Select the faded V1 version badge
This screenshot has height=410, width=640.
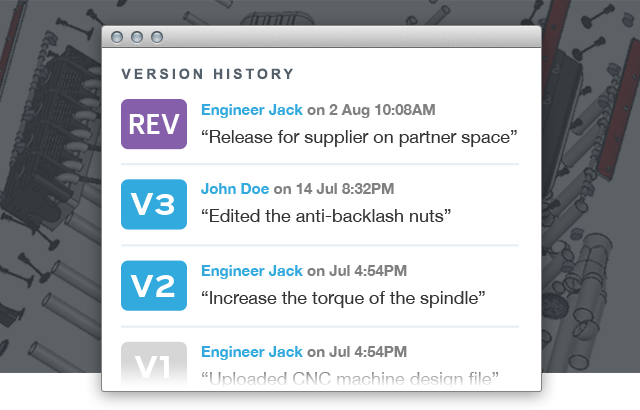pos(153,362)
